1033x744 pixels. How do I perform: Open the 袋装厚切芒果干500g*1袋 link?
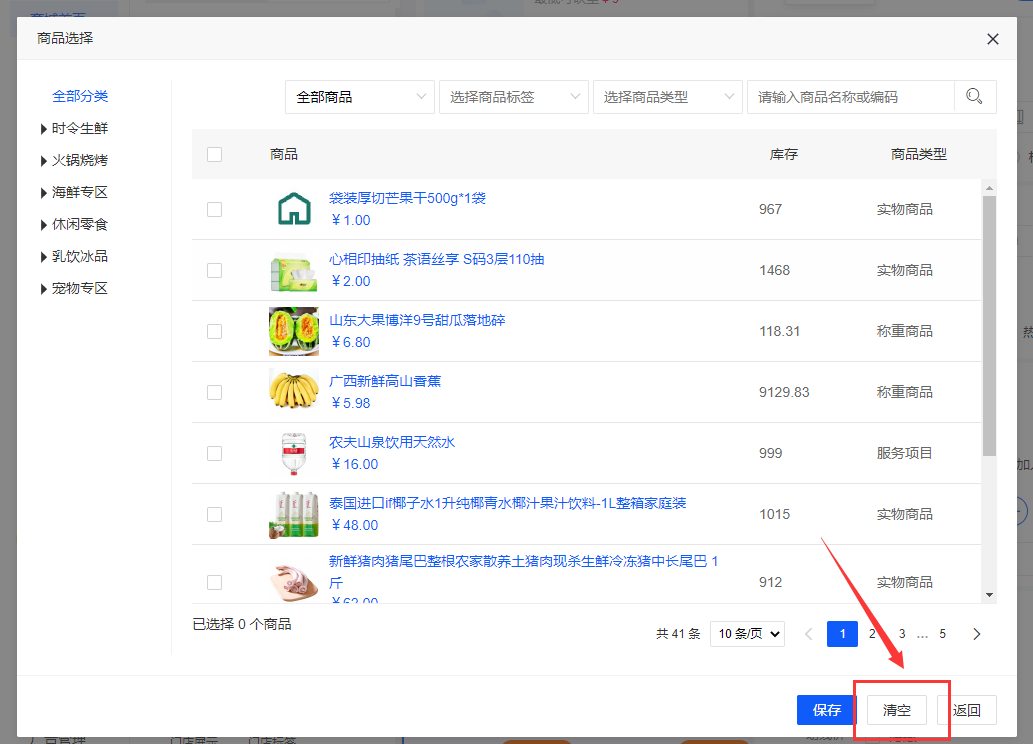click(407, 198)
